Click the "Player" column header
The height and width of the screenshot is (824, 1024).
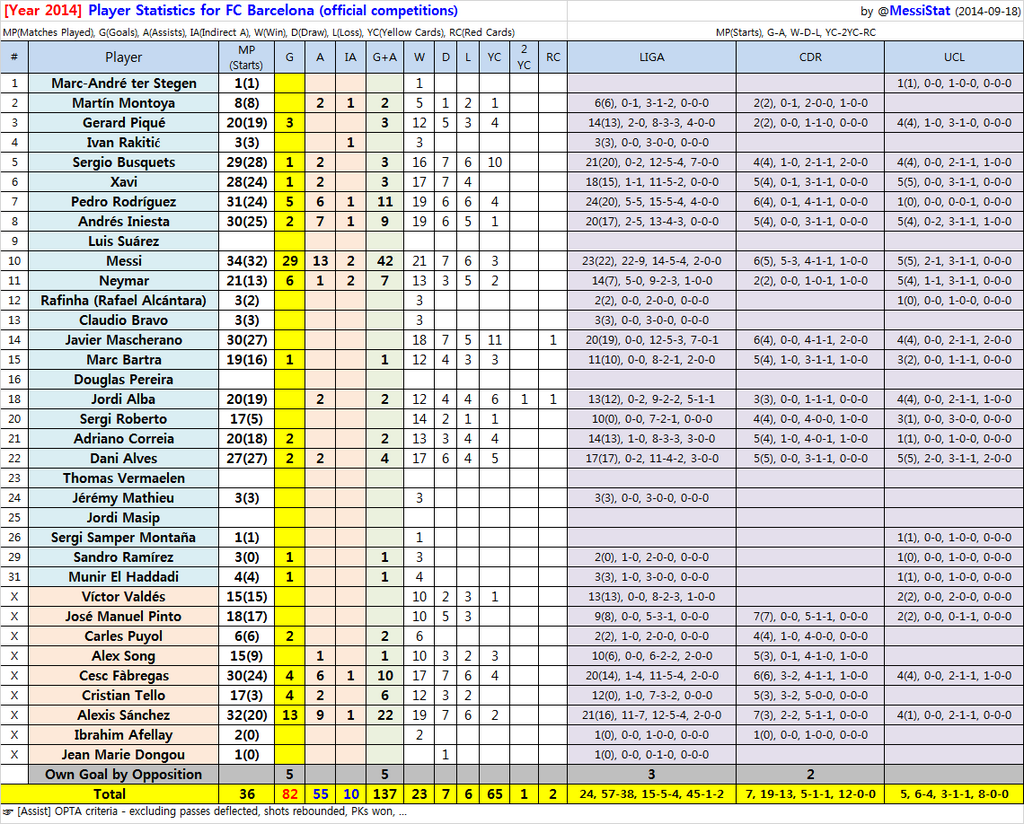tap(124, 58)
